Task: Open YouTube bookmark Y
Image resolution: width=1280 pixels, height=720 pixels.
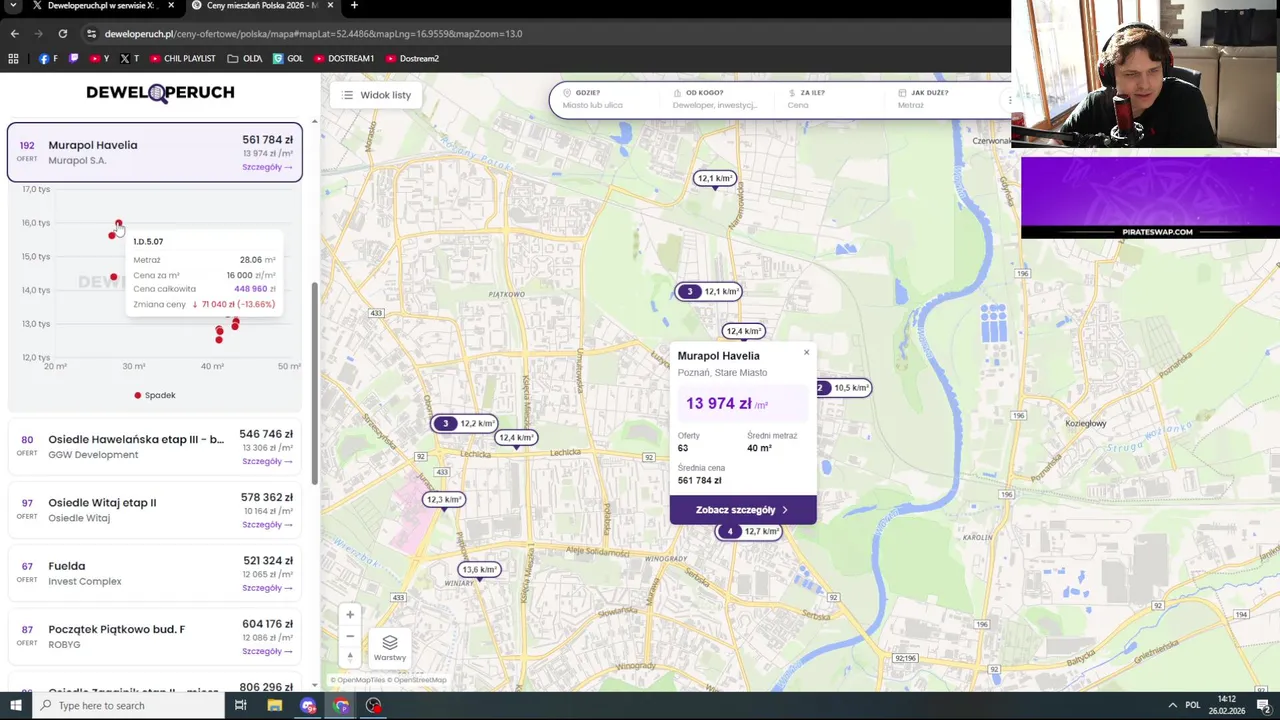Action: (x=99, y=59)
